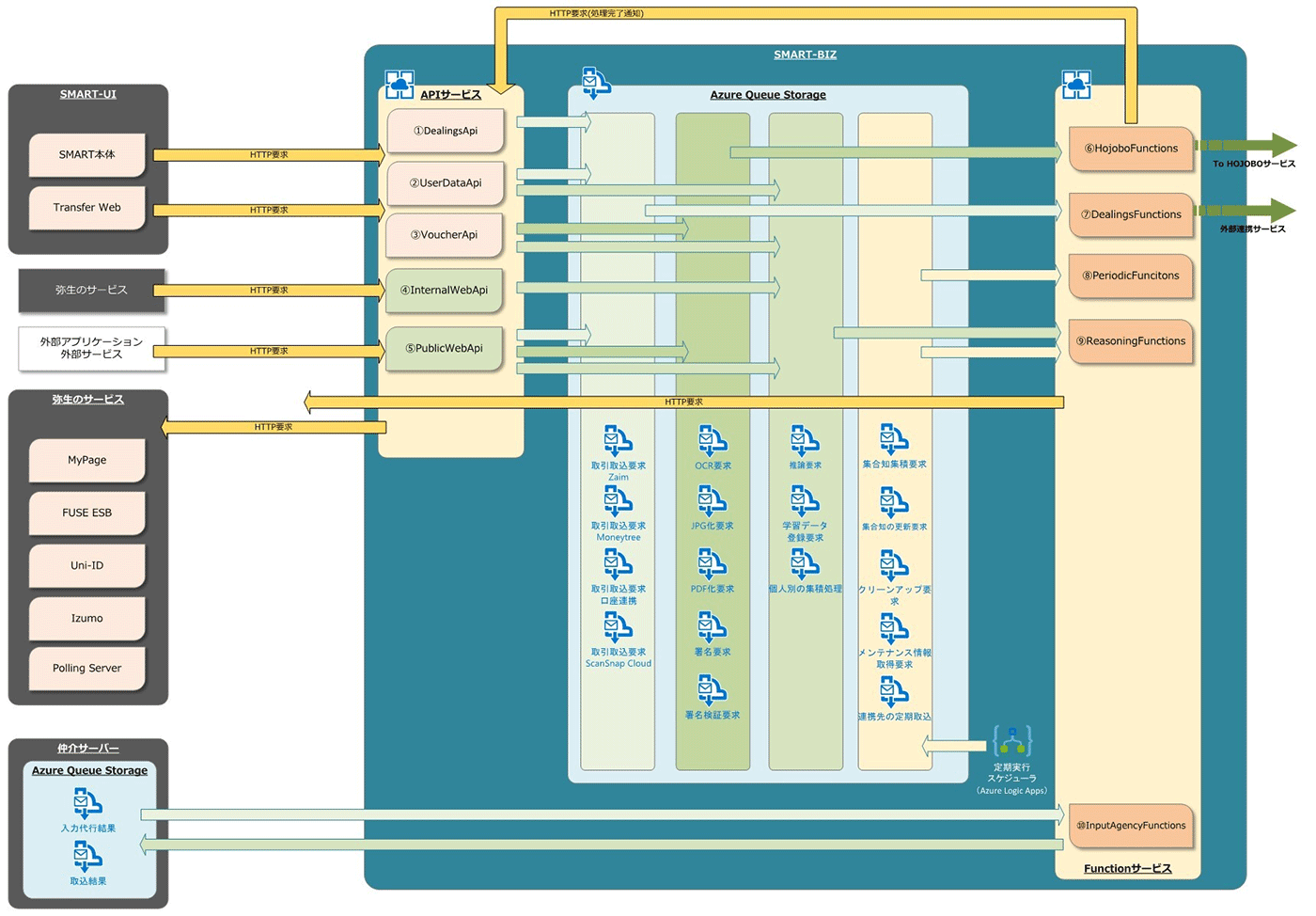Click the Transfer Web box
1316x916 pixels.
(x=87, y=208)
